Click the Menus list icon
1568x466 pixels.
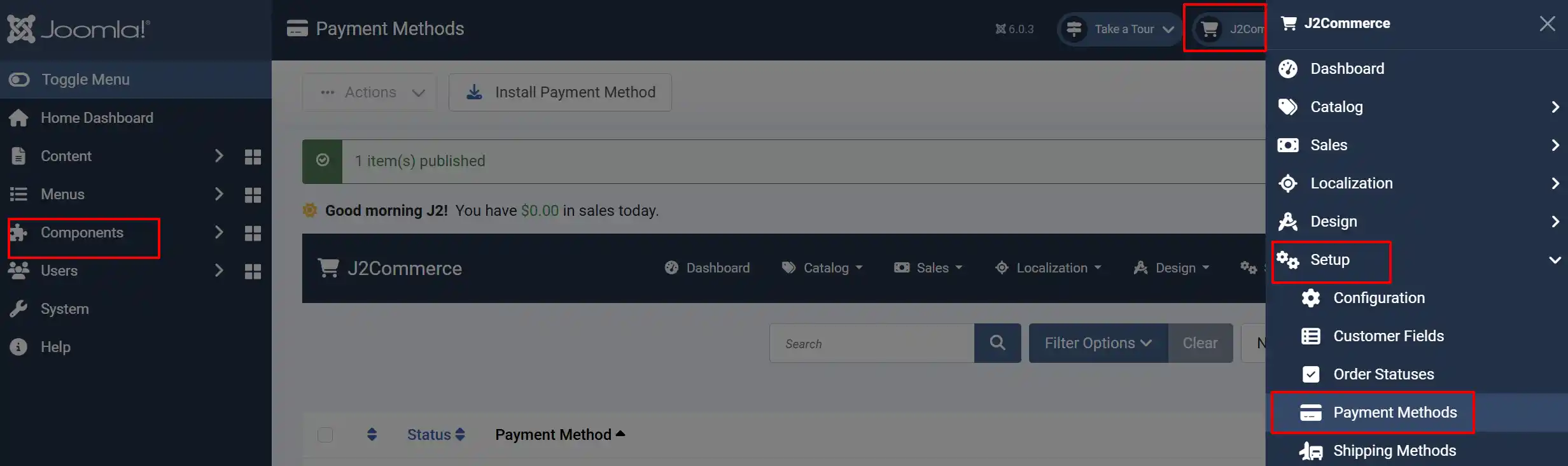[18, 194]
